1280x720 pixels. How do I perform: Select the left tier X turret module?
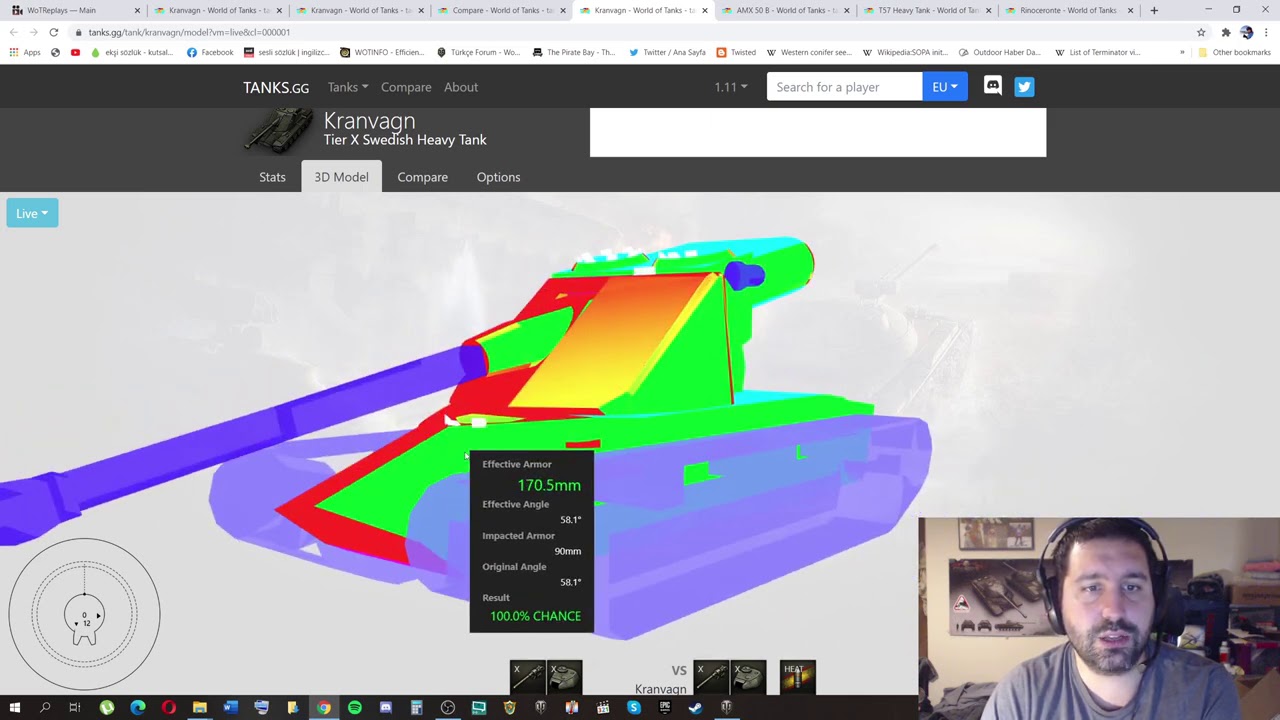tap(564, 676)
